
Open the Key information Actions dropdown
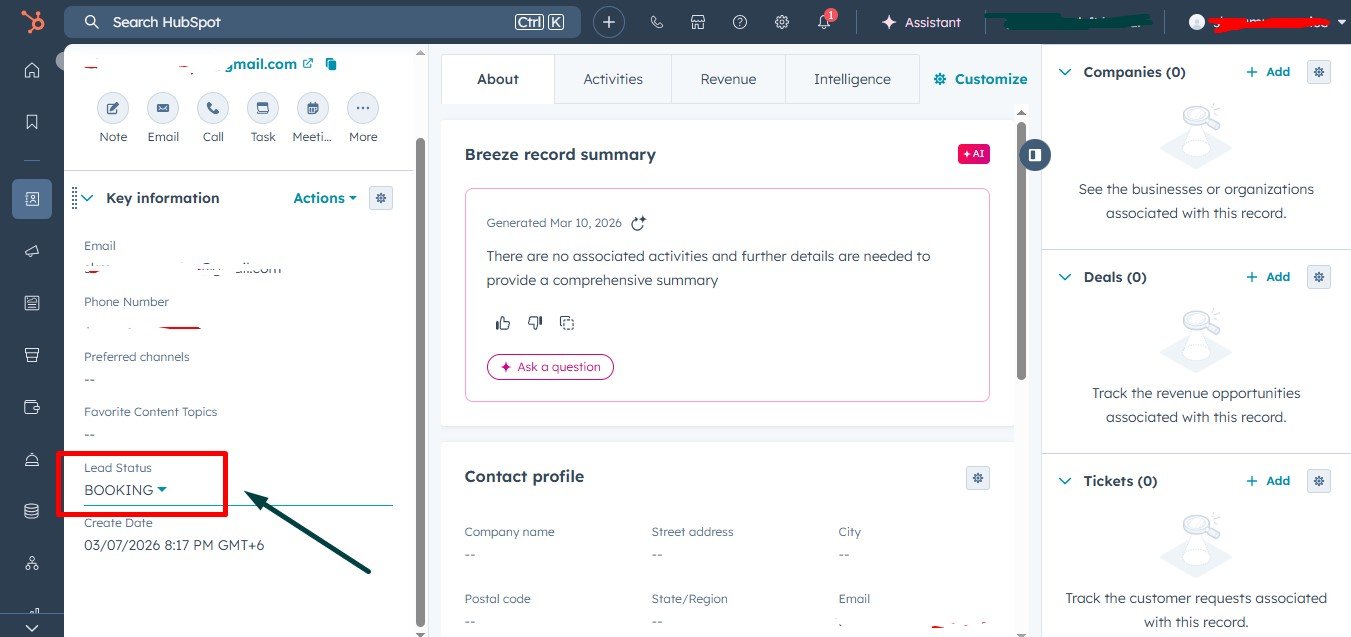325,198
